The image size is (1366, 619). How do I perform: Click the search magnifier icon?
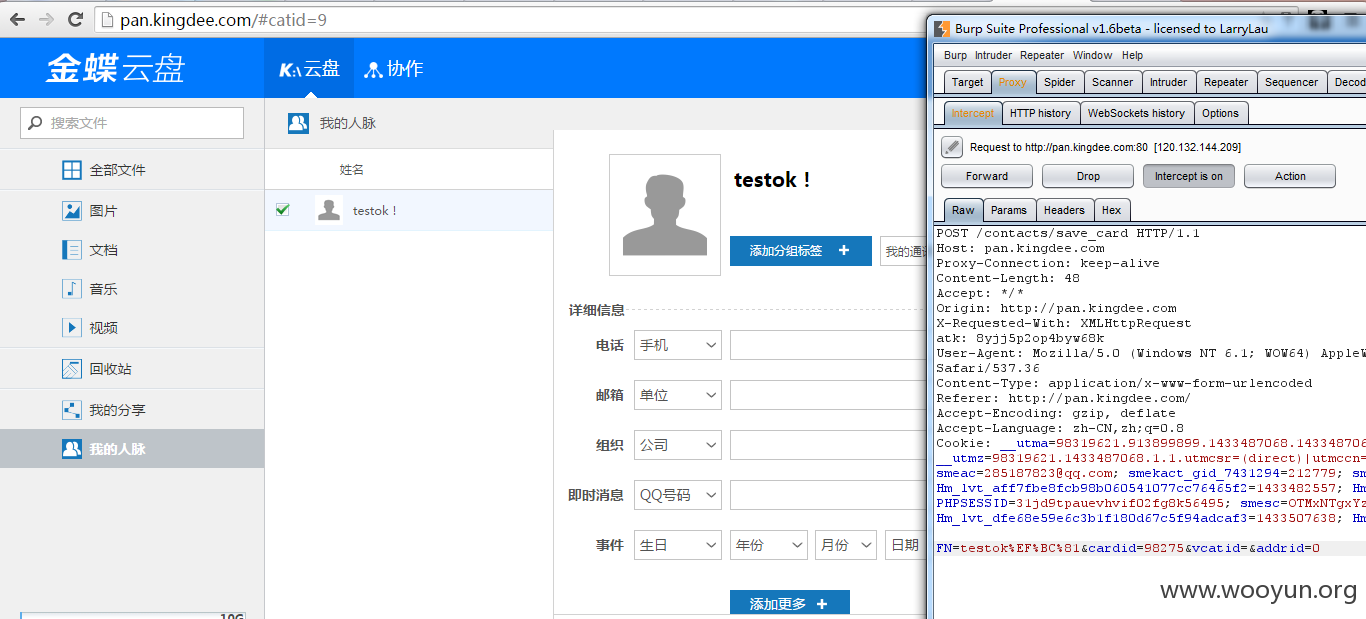(x=36, y=123)
